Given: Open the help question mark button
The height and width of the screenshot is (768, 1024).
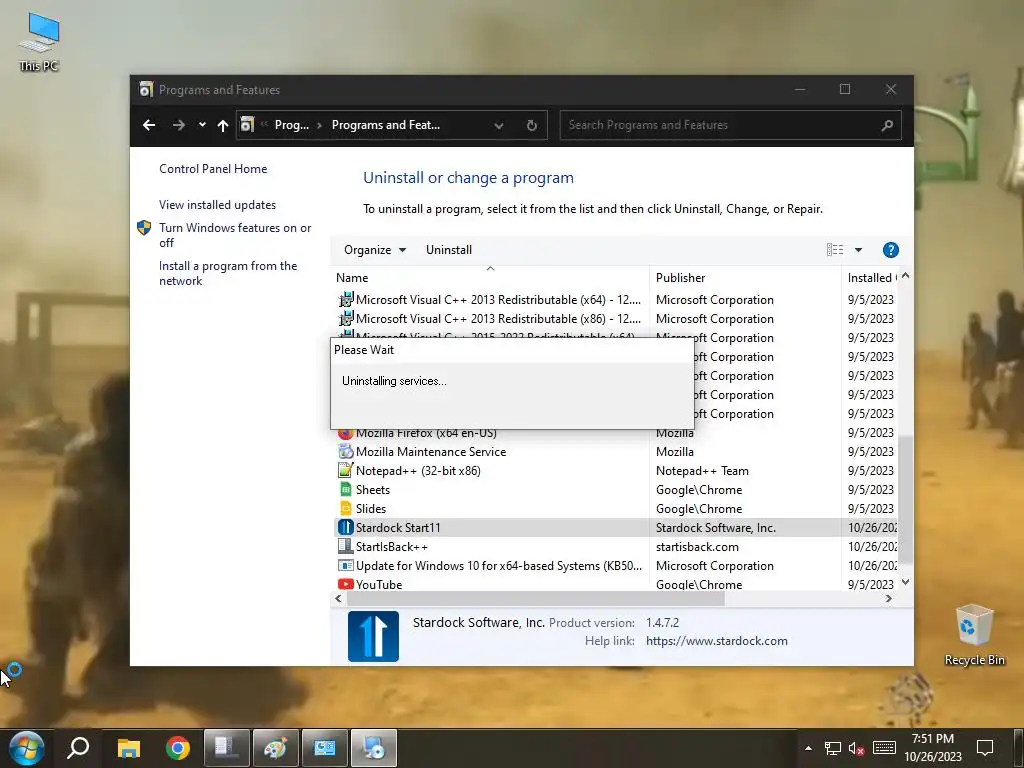Looking at the screenshot, I should pos(890,249).
